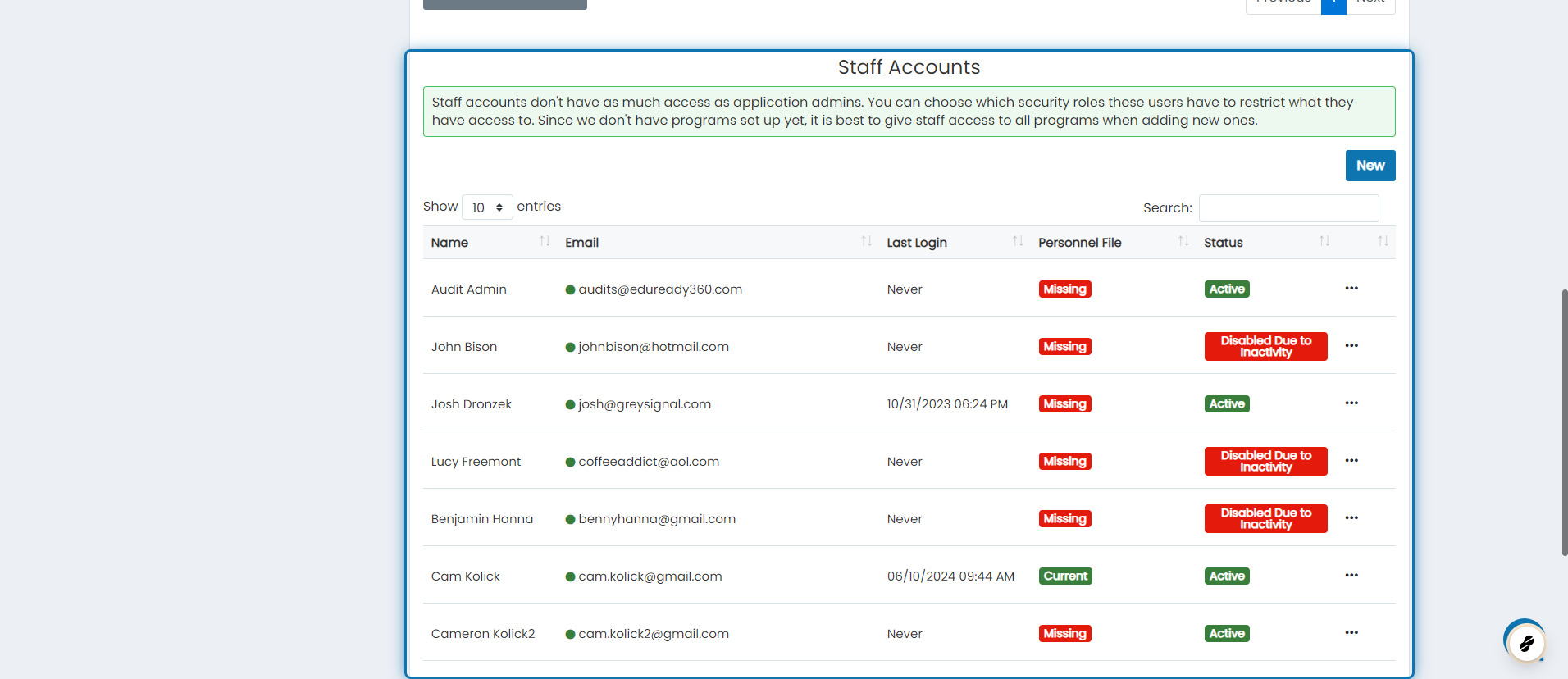This screenshot has width=1568, height=679.
Task: Click the Staff Accounts heading
Action: click(x=909, y=67)
